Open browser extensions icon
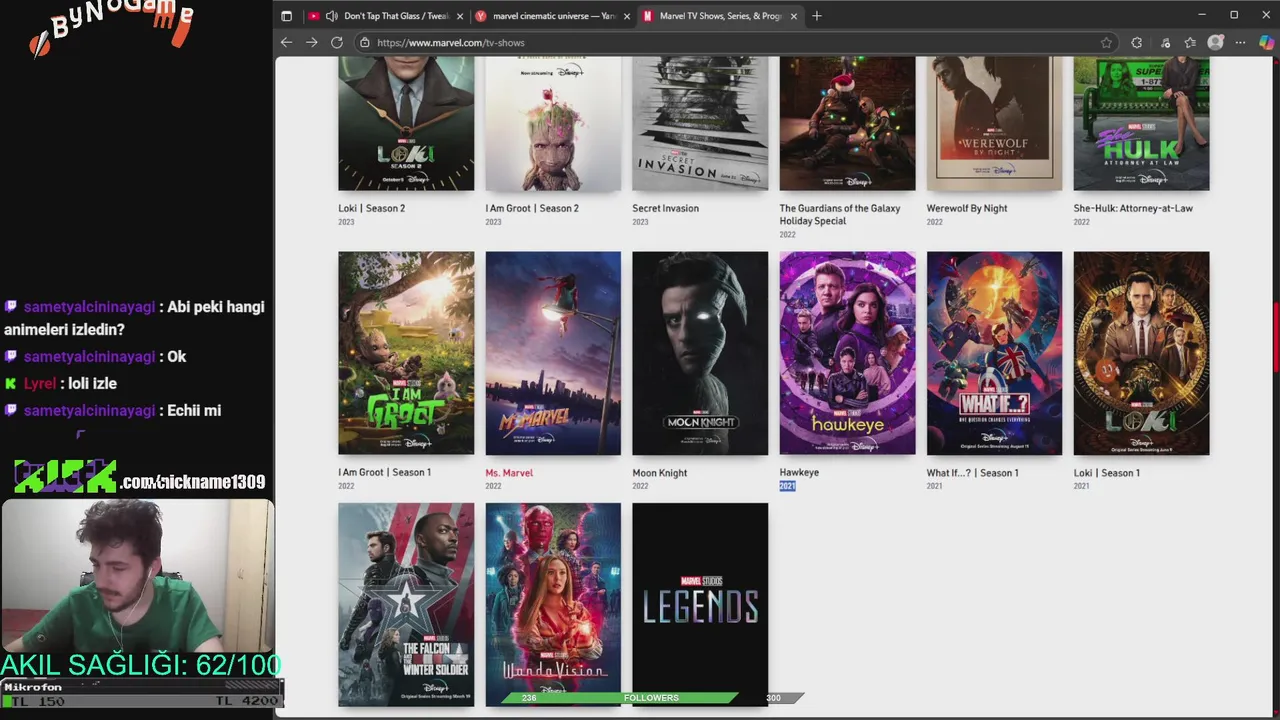1280x720 pixels. (1136, 42)
